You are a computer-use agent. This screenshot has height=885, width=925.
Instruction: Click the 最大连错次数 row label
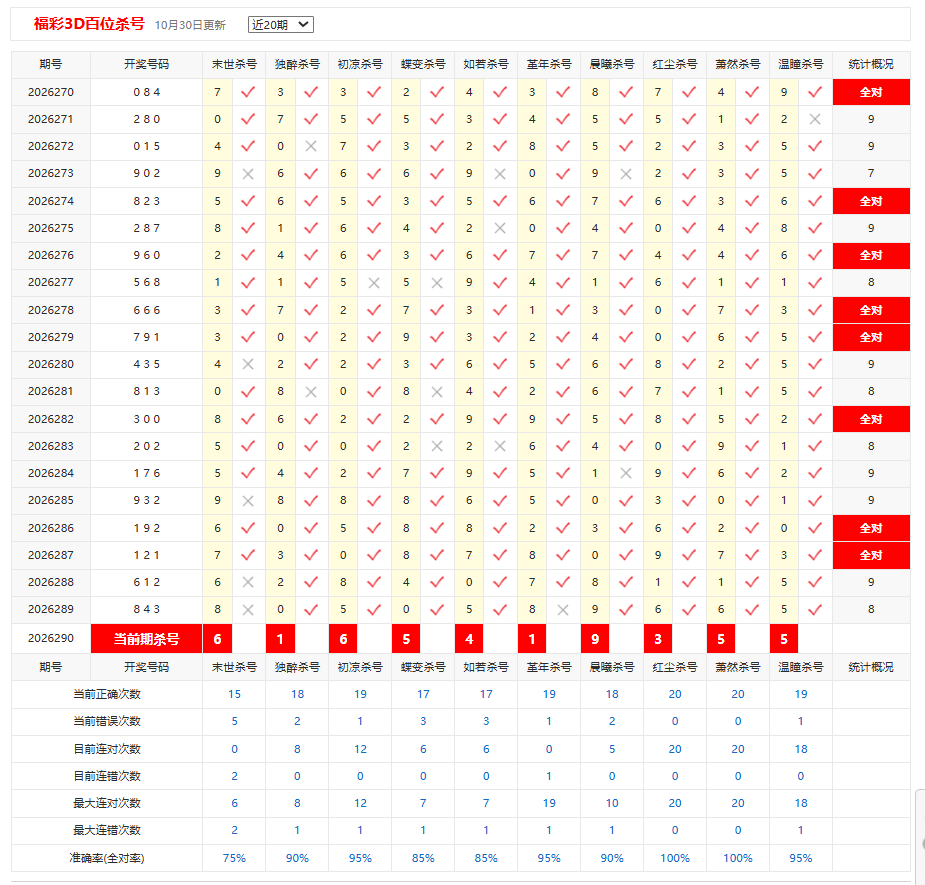107,831
